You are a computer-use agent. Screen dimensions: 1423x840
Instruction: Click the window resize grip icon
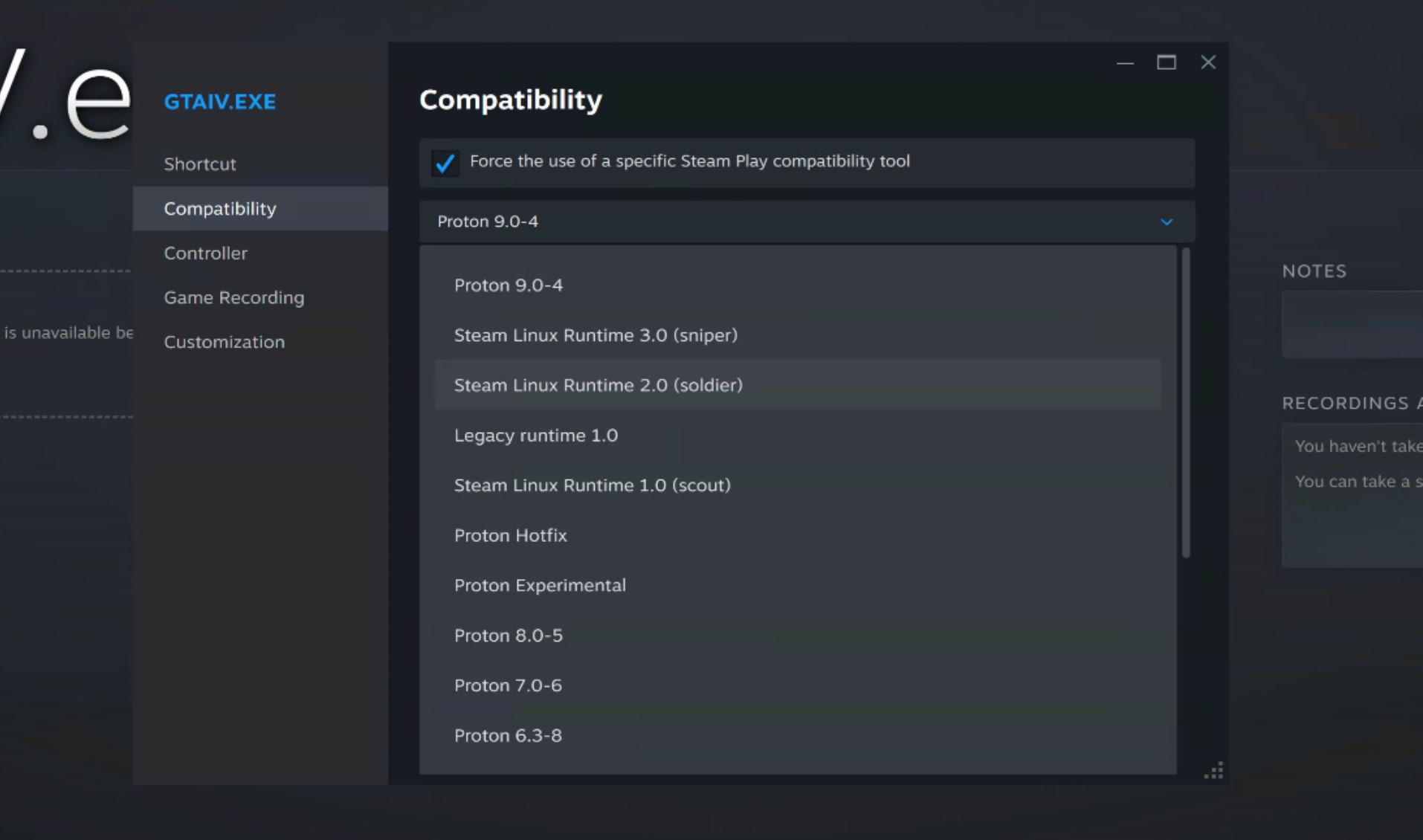pyautogui.click(x=1213, y=771)
